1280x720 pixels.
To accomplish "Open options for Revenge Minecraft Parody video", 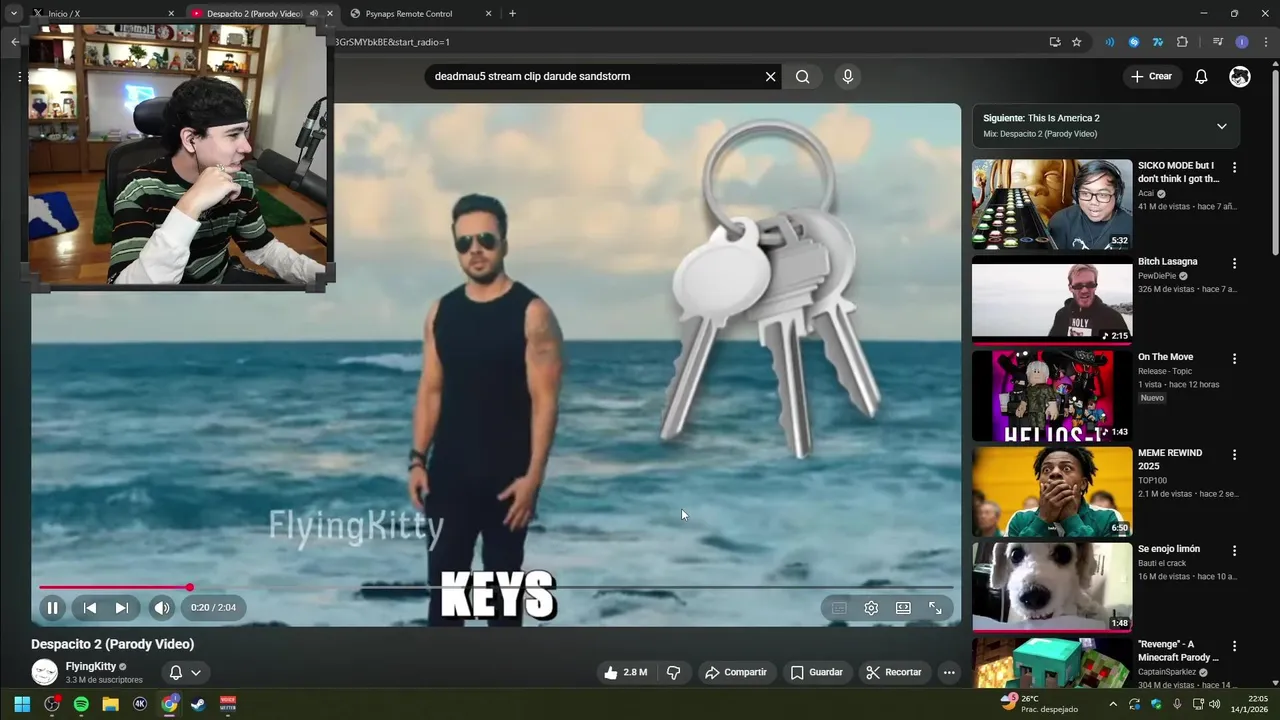I will tap(1234, 646).
